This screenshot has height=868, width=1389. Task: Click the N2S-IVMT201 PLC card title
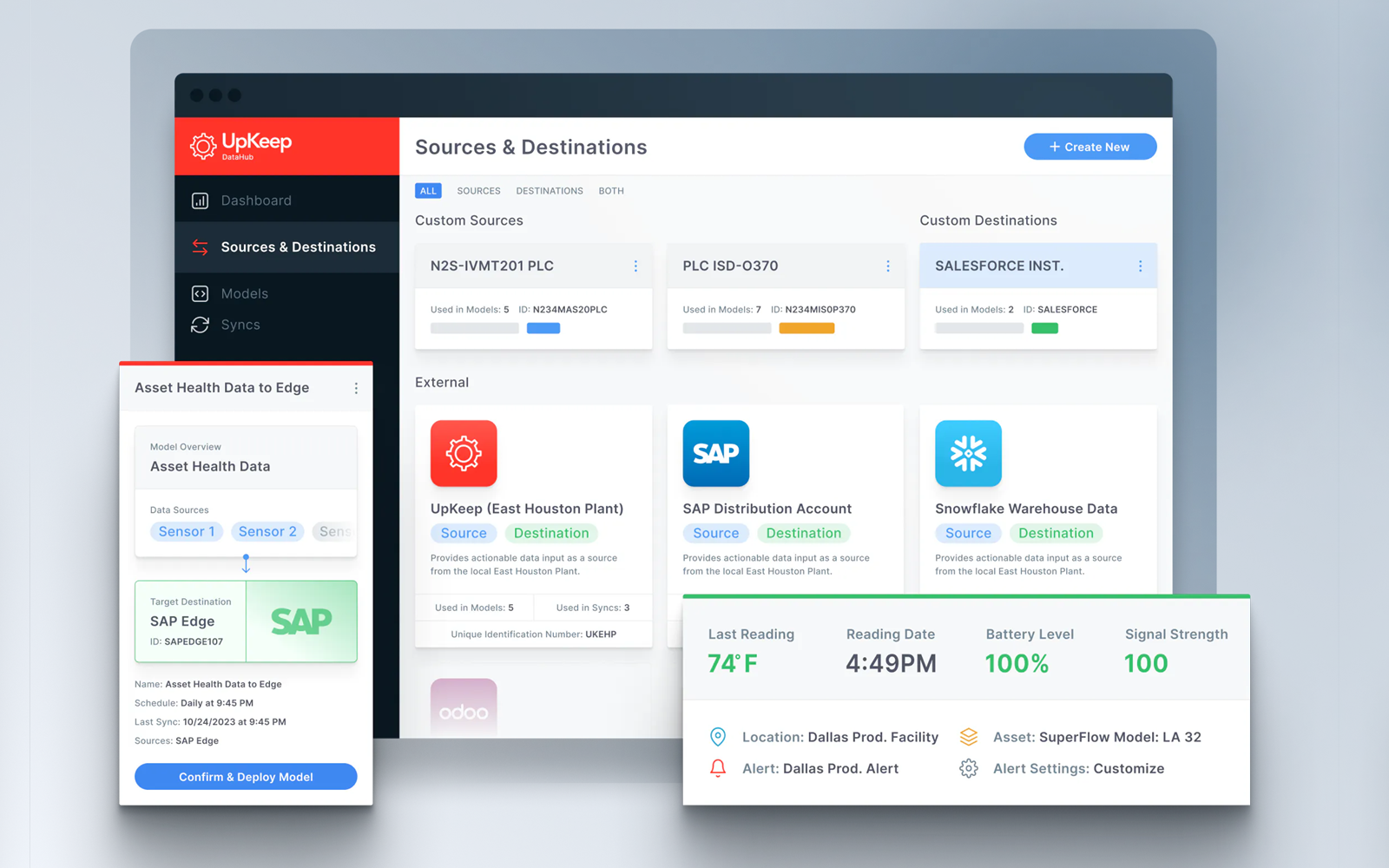(492, 266)
